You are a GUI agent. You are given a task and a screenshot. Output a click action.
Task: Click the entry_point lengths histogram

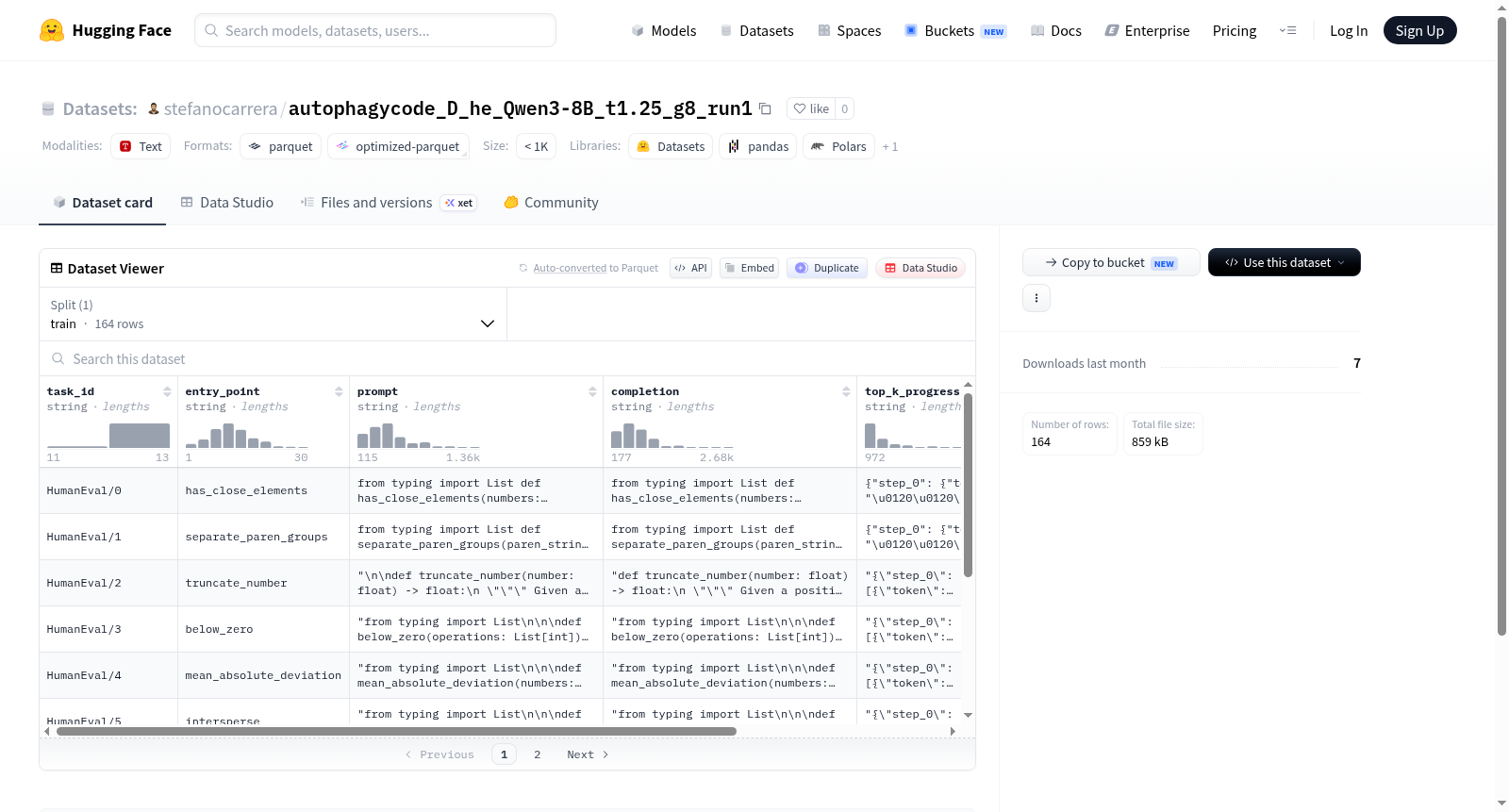tap(247, 436)
